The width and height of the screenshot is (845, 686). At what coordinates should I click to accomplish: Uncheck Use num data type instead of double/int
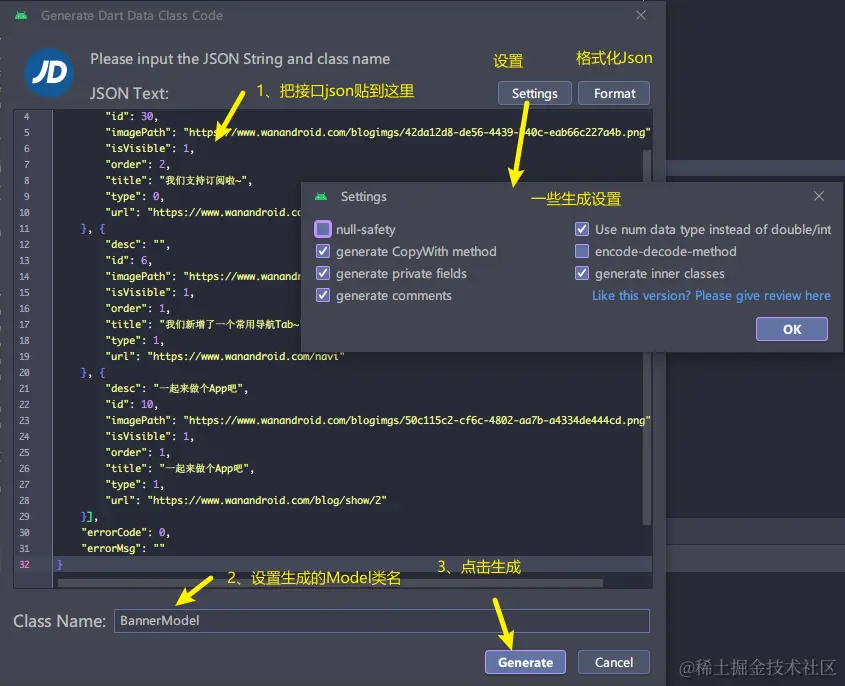point(581,229)
